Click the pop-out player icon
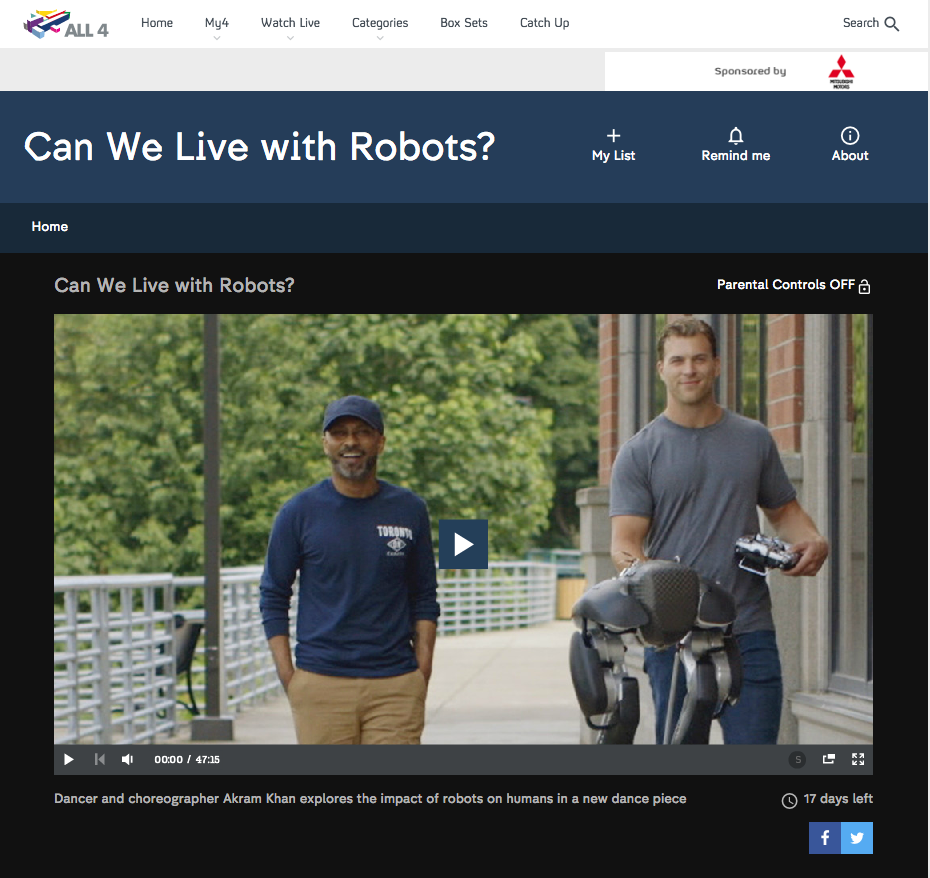 click(x=829, y=759)
